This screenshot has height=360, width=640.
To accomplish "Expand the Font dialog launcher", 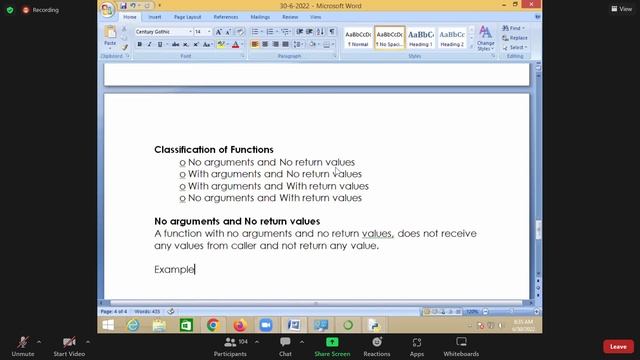I will (x=242, y=56).
